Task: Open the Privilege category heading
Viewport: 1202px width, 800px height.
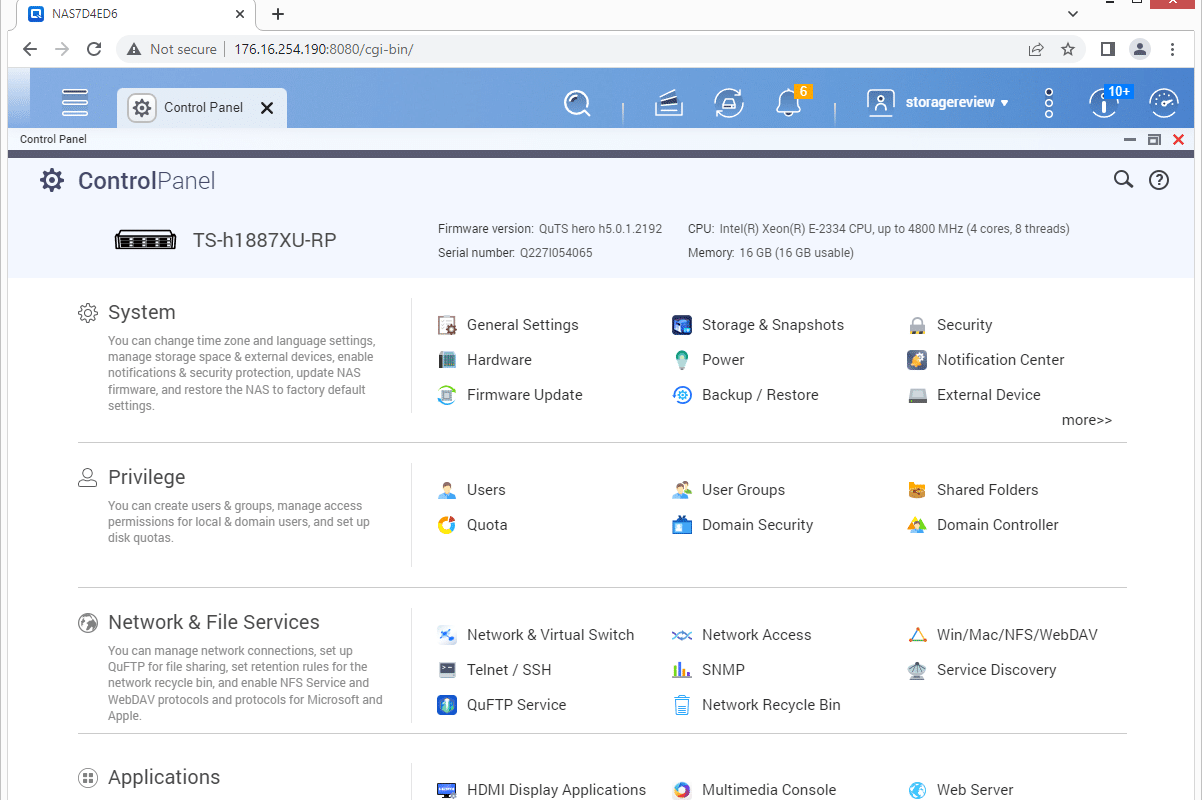Action: click(x=147, y=477)
